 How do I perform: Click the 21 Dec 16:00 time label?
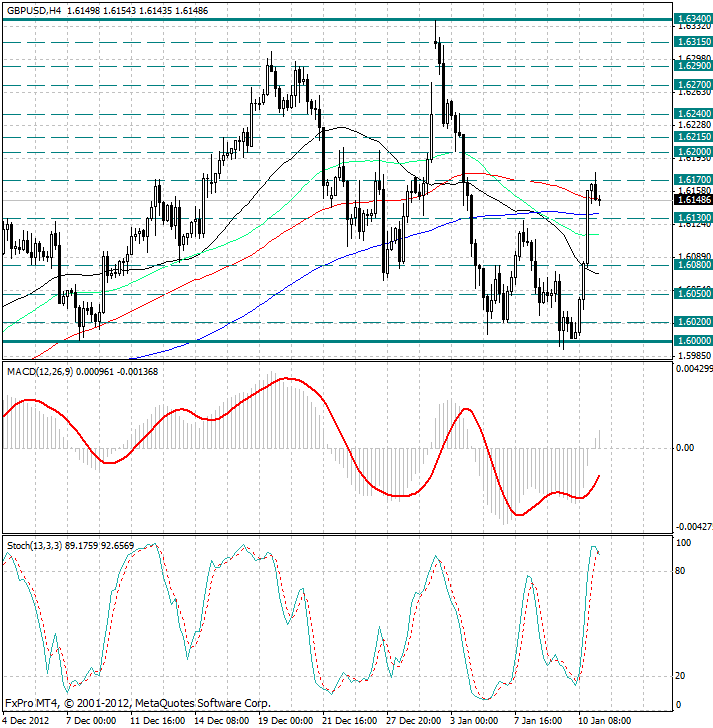[x=350, y=721]
